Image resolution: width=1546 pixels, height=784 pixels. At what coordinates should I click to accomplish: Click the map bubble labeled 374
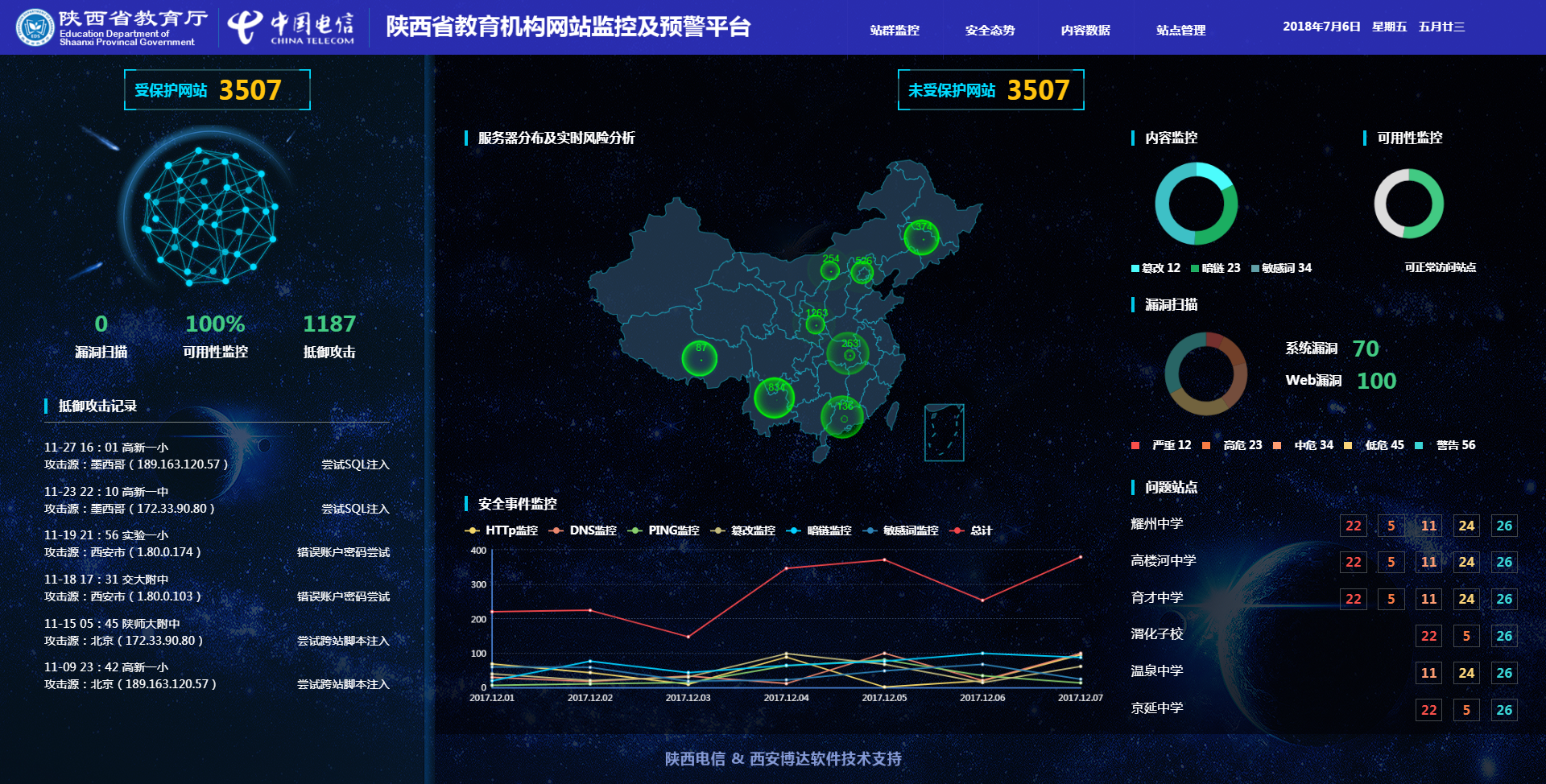[x=921, y=237]
